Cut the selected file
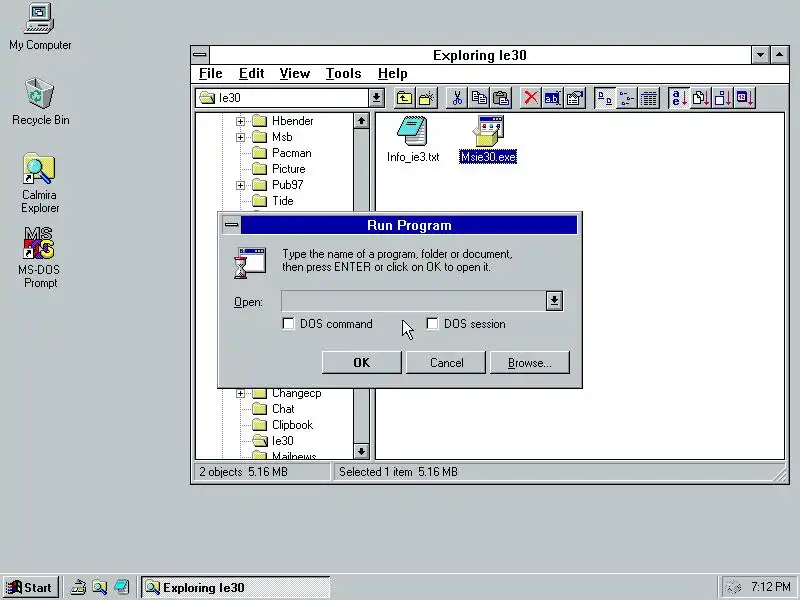Image resolution: width=800 pixels, height=600 pixels. (457, 97)
